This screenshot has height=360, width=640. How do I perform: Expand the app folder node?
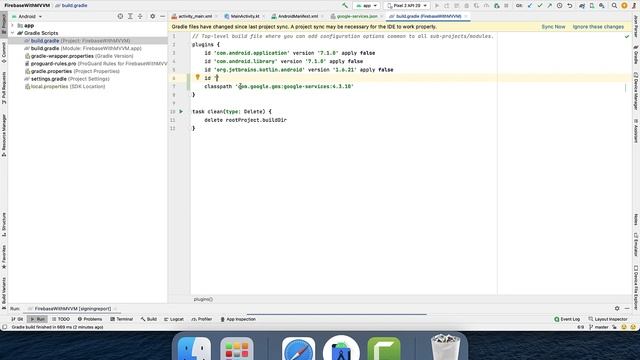[x=12, y=25]
